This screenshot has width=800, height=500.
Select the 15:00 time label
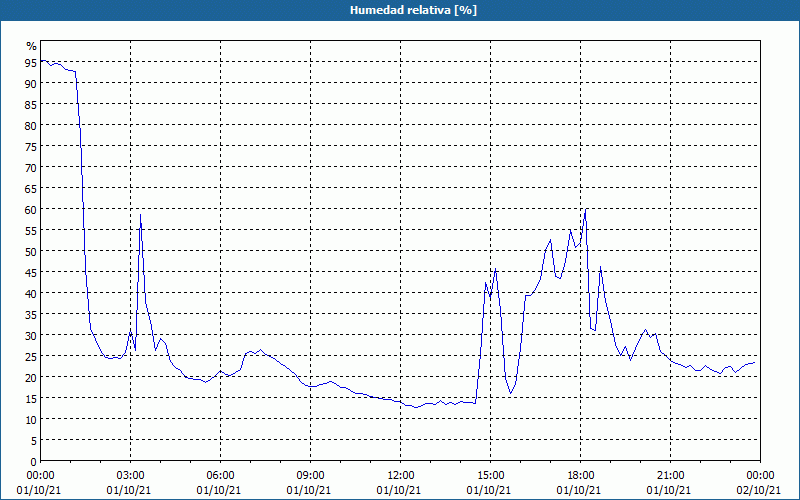490,476
